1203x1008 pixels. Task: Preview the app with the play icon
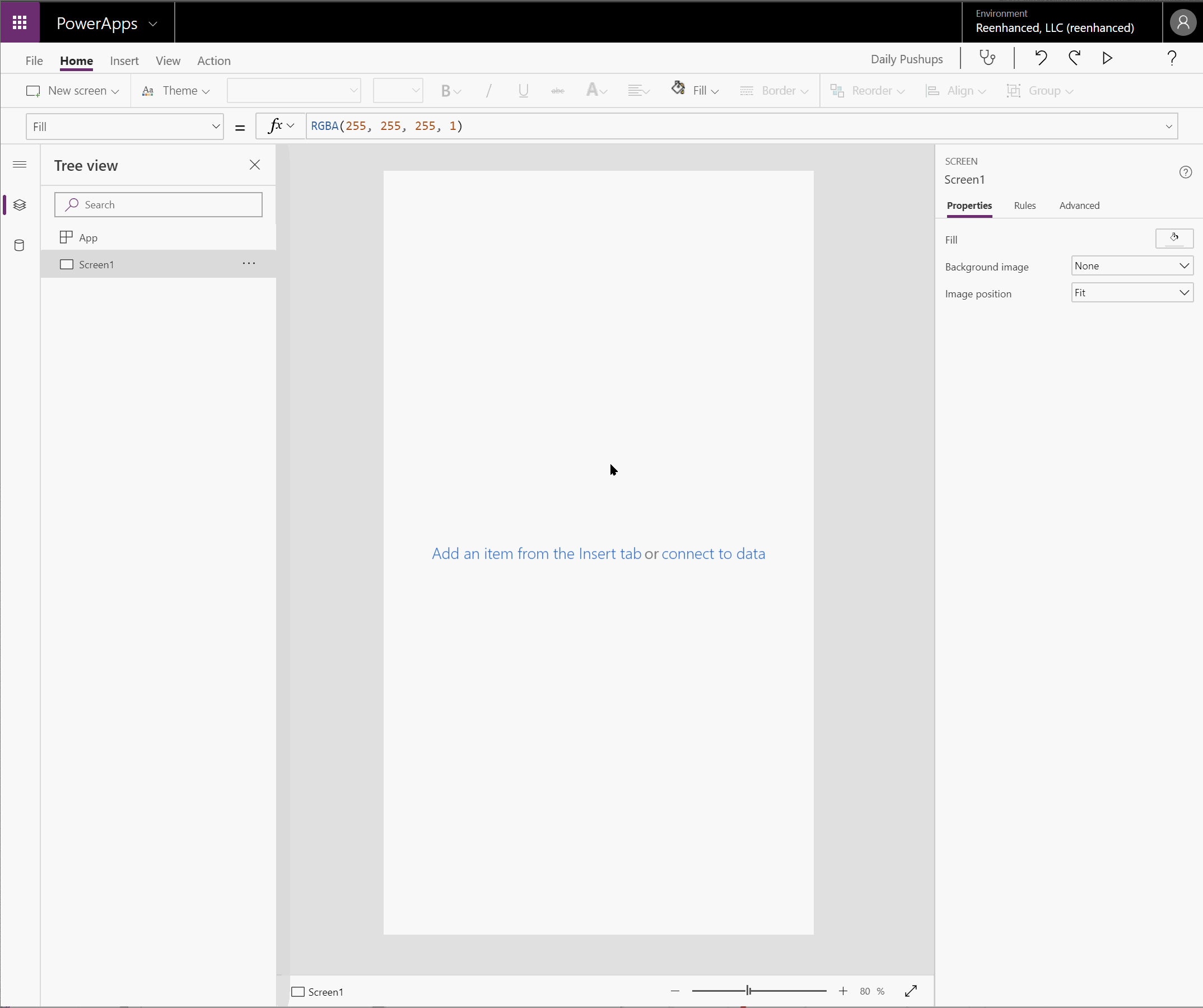[1107, 58]
